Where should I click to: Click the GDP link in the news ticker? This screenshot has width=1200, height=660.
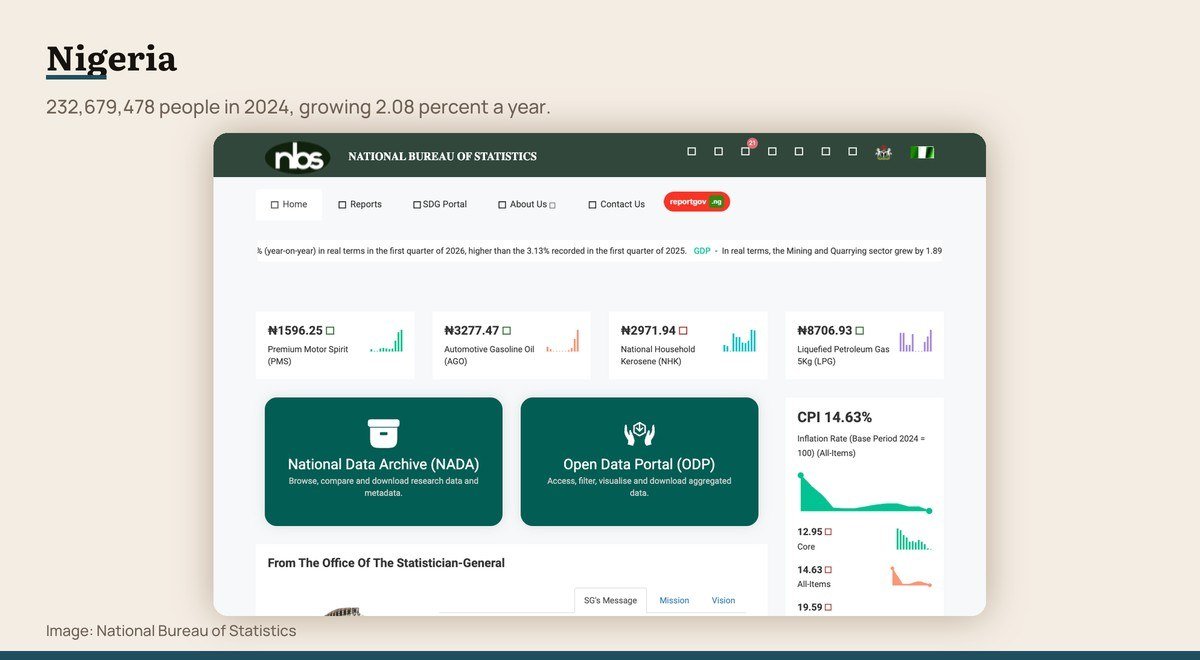(x=702, y=251)
